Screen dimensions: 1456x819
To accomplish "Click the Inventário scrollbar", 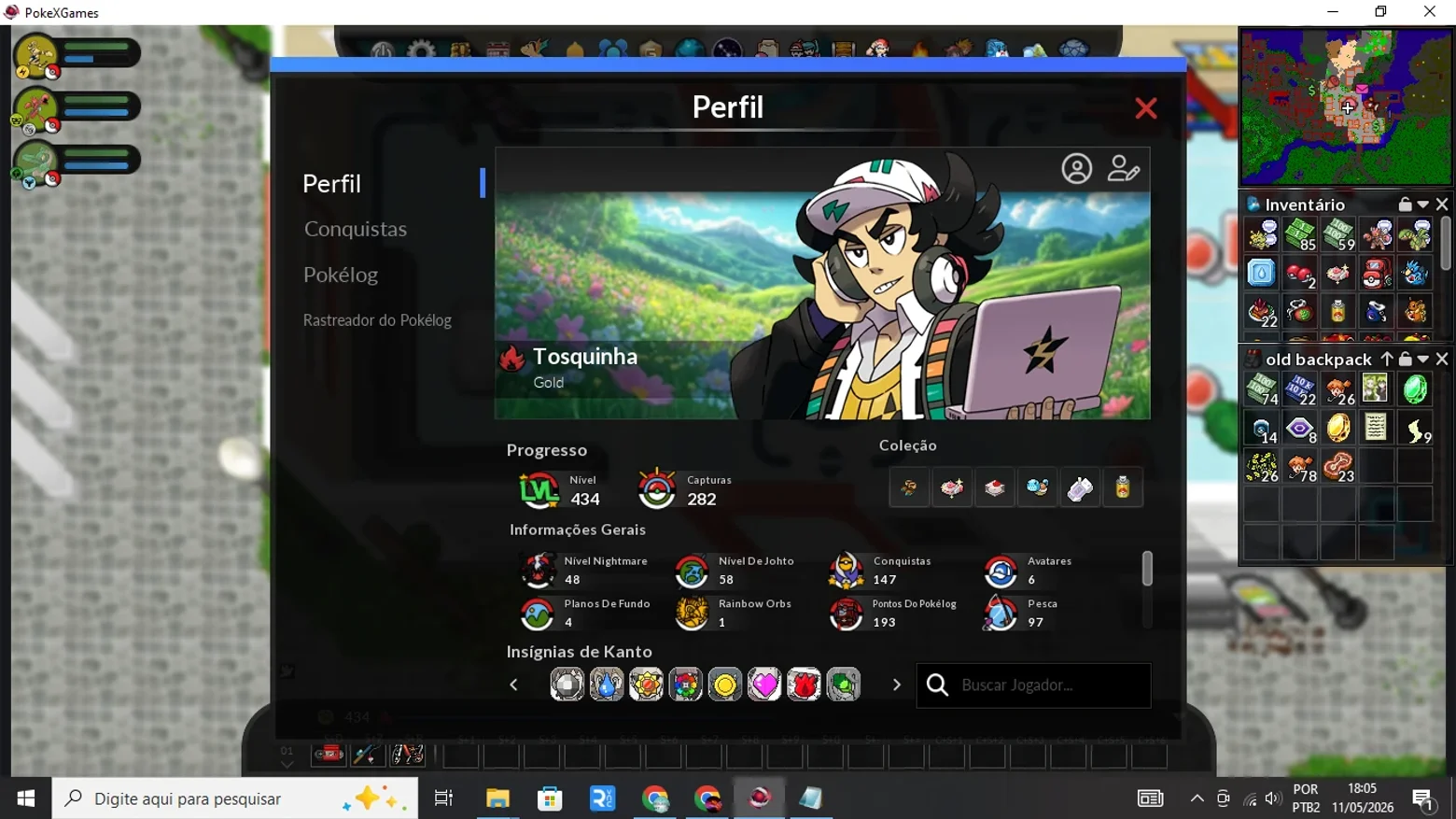I will pyautogui.click(x=1446, y=243).
